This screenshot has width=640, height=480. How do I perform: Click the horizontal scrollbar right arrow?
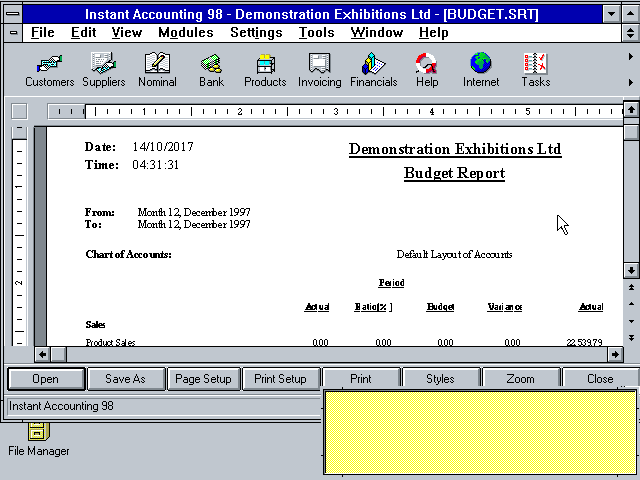tap(615, 354)
